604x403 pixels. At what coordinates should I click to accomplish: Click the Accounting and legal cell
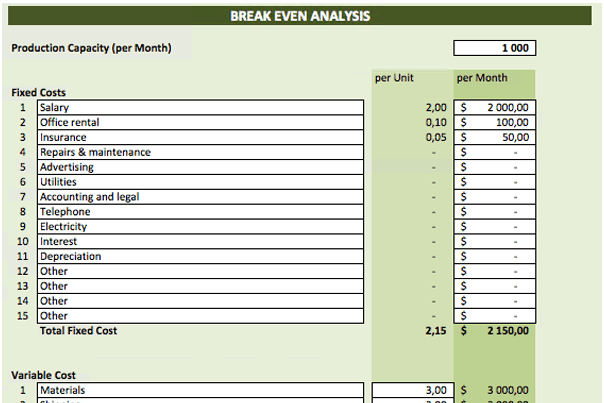pos(200,197)
